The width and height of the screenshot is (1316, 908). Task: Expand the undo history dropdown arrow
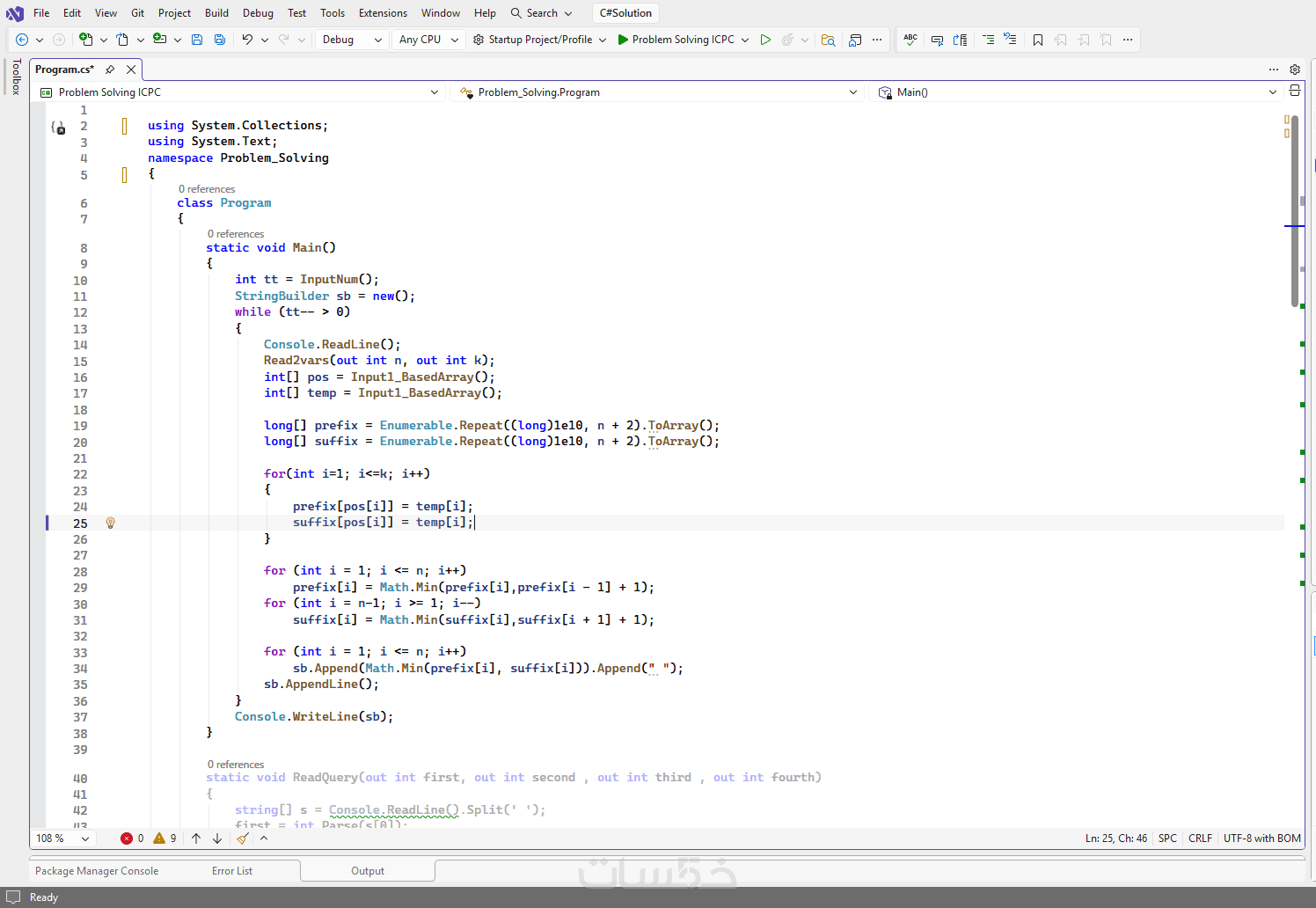[x=265, y=40]
